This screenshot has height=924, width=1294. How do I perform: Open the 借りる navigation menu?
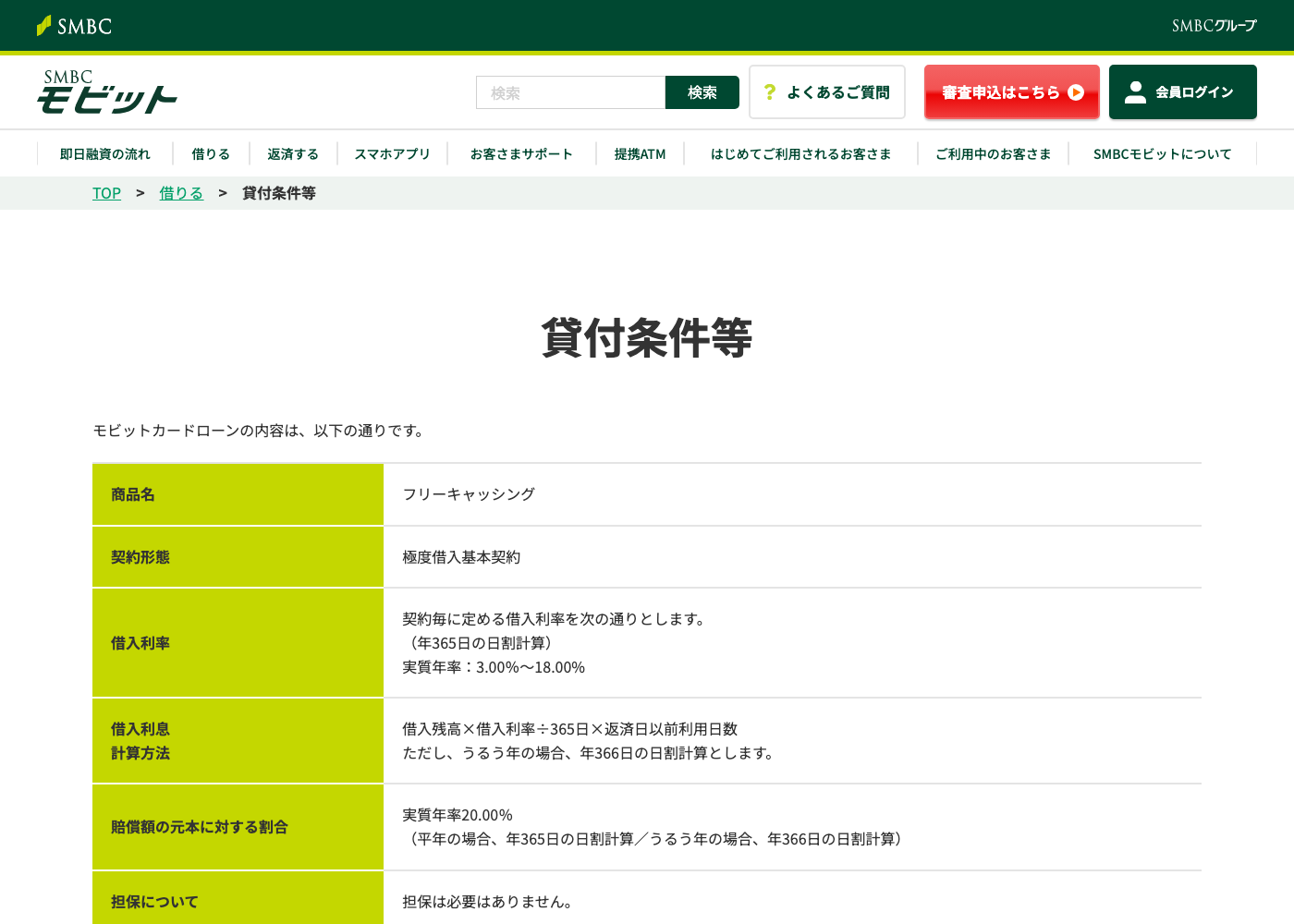211,154
